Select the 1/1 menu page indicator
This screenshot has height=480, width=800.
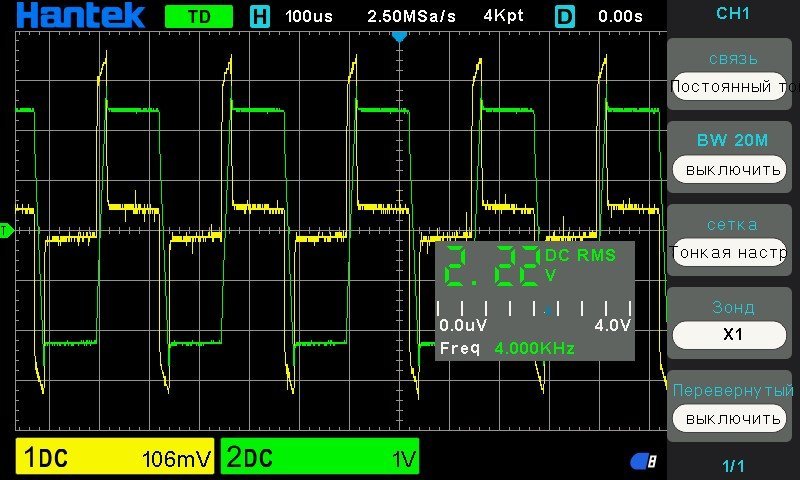(733, 466)
